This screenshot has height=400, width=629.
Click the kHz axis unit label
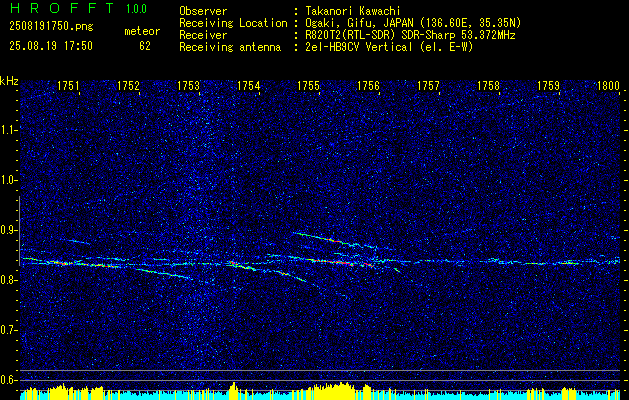click(x=9, y=81)
